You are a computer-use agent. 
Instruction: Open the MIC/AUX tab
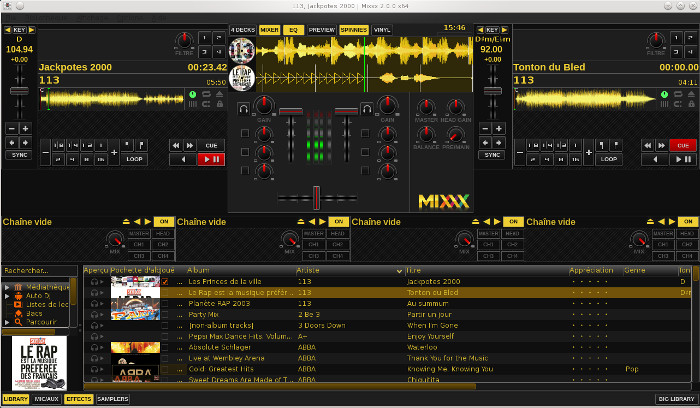[46, 399]
